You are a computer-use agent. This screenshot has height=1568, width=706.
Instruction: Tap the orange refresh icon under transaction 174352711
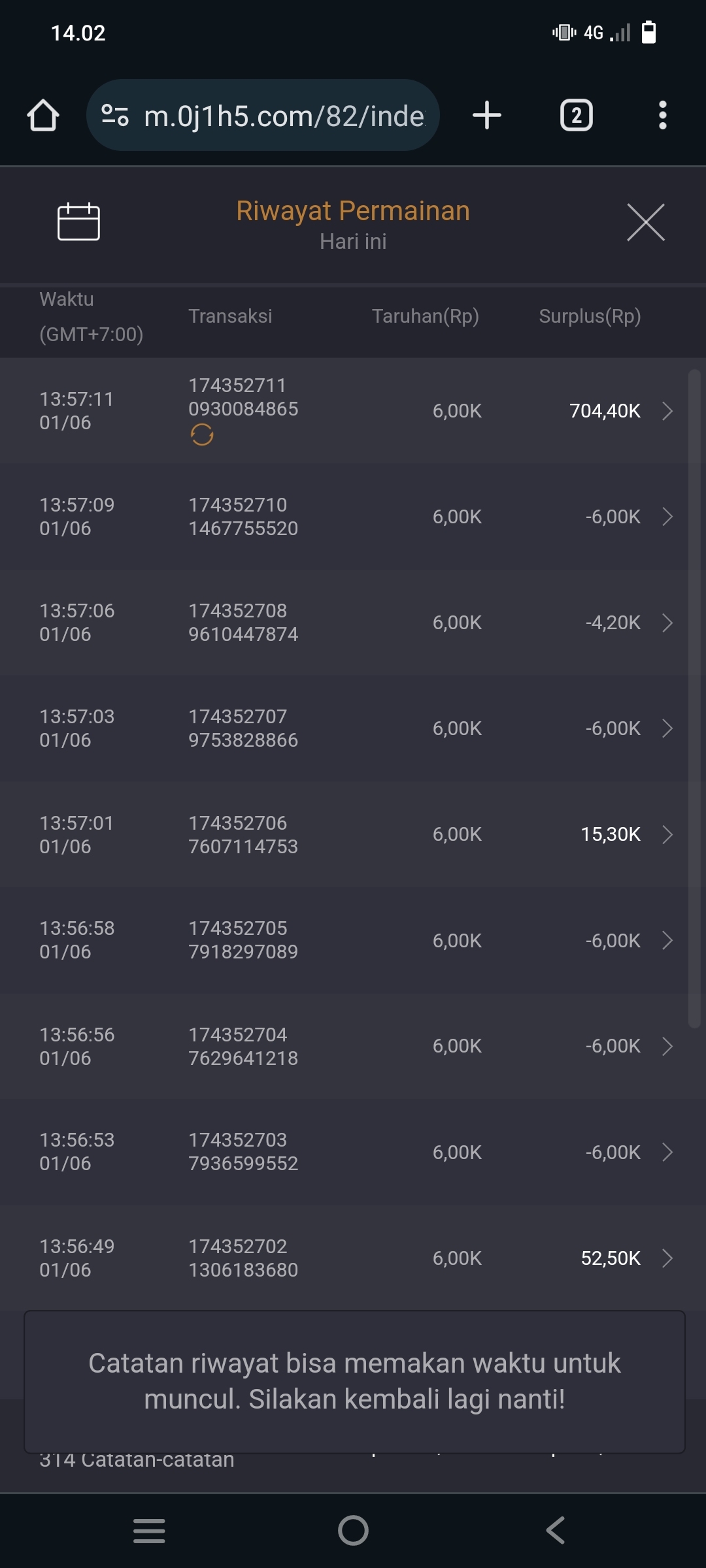click(x=202, y=434)
